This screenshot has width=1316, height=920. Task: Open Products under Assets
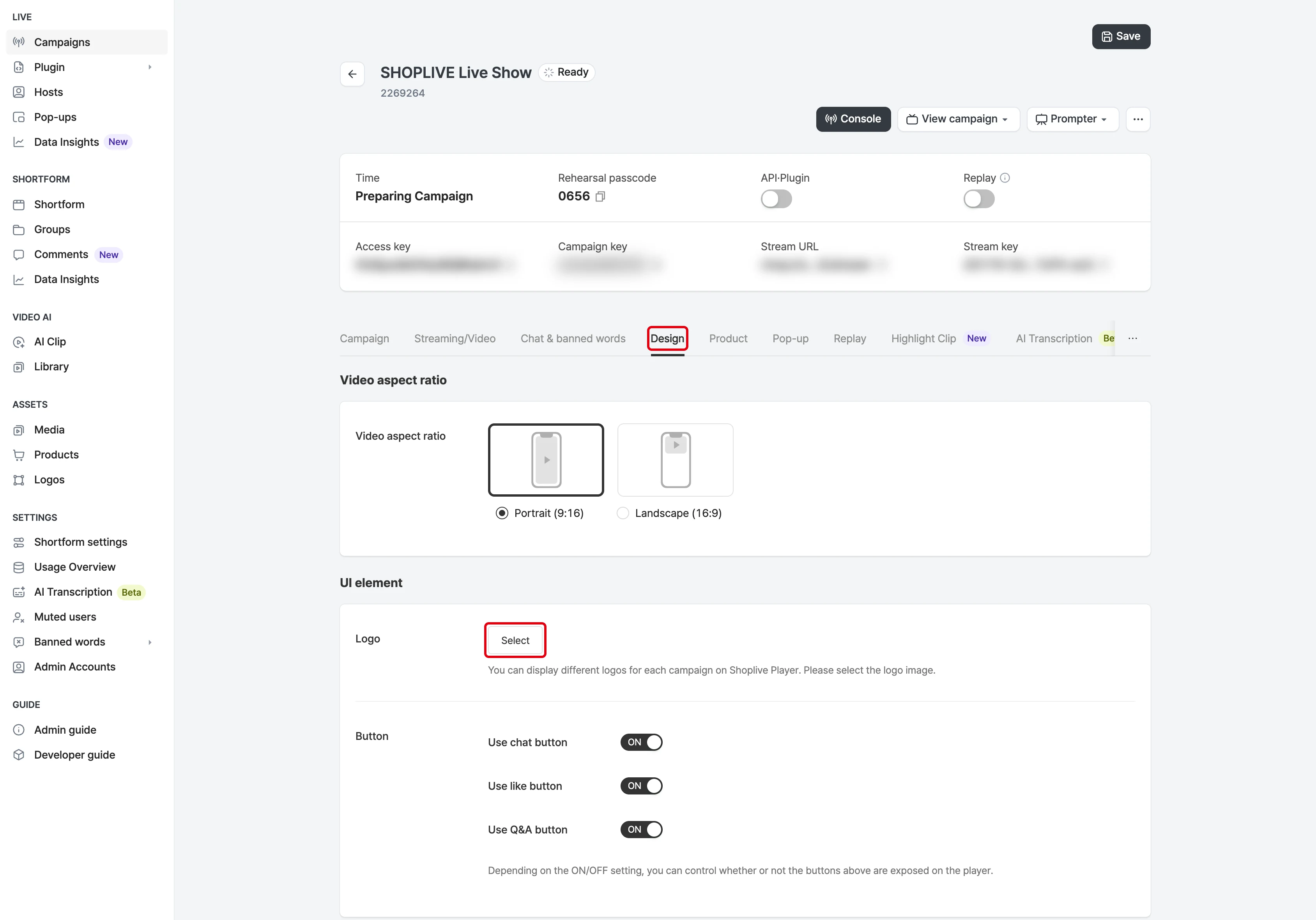pyautogui.click(x=87, y=455)
